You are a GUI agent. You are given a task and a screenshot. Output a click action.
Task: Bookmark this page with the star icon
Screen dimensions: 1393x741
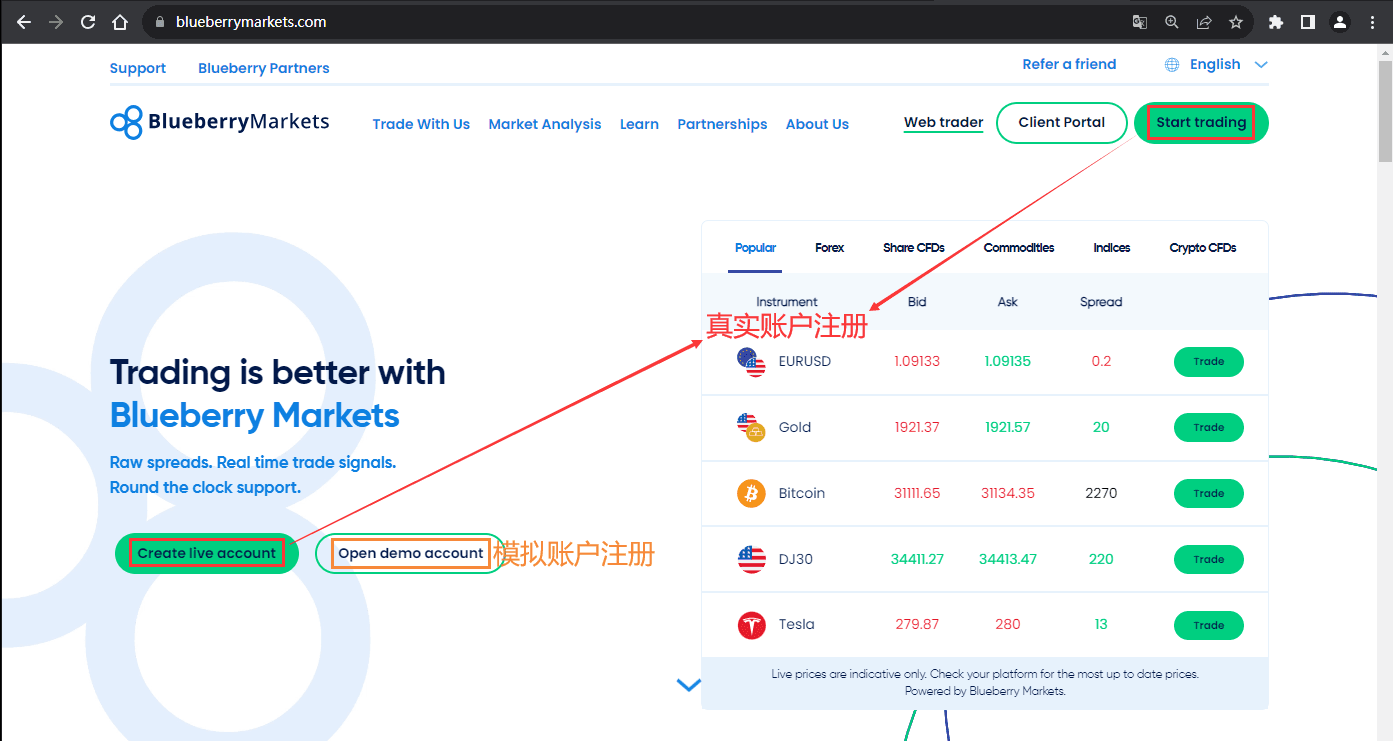pyautogui.click(x=1236, y=22)
